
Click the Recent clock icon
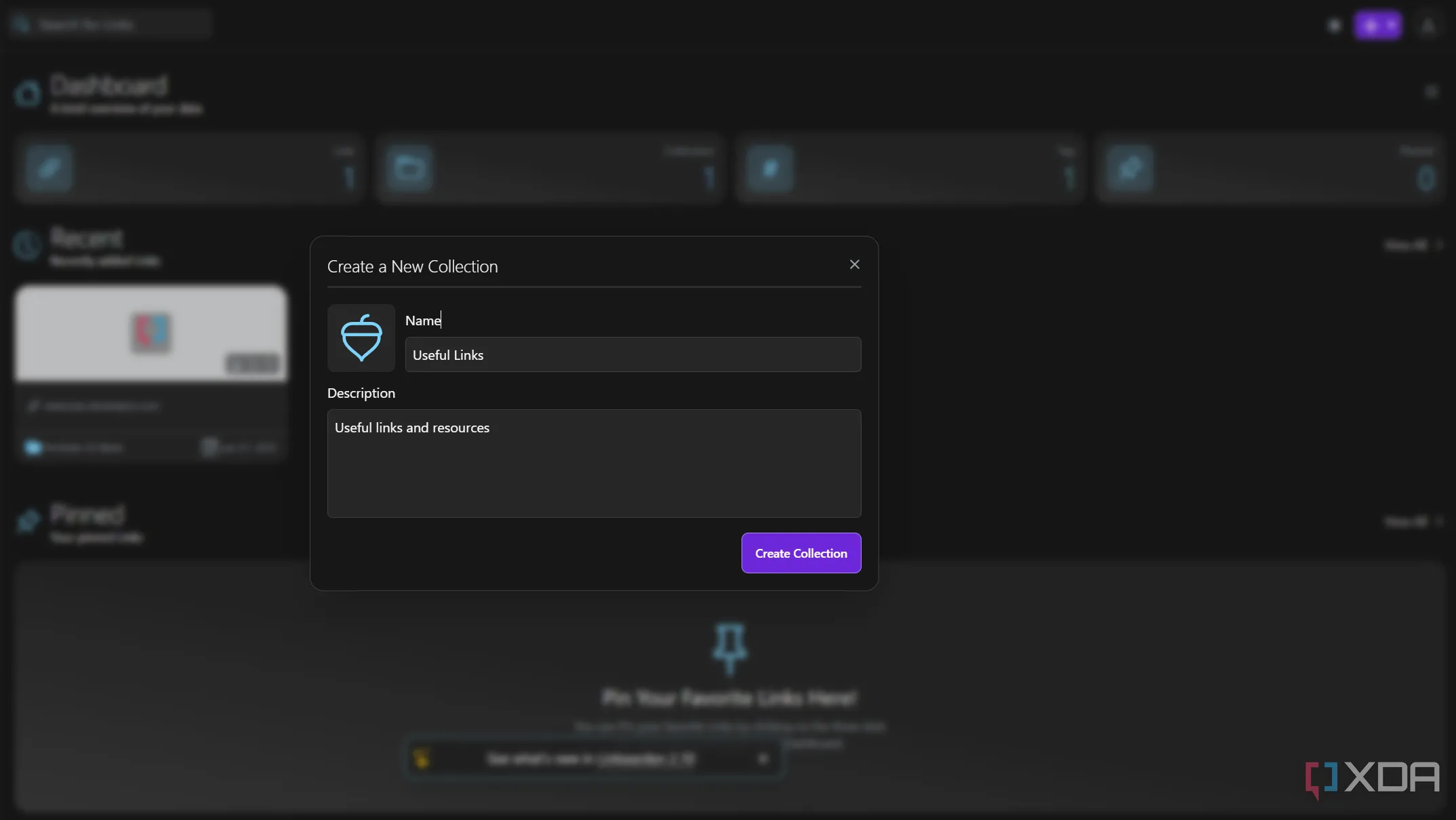coord(27,245)
